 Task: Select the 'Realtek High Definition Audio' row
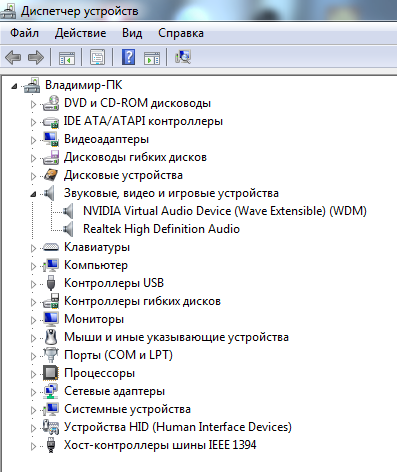pyautogui.click(x=161, y=229)
